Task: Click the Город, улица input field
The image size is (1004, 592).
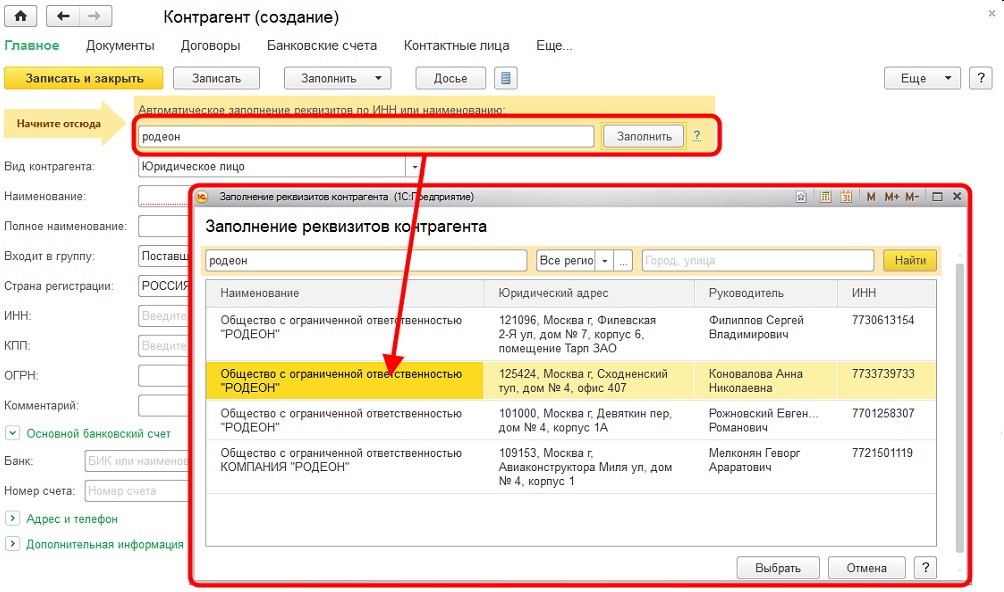Action: pyautogui.click(x=758, y=260)
